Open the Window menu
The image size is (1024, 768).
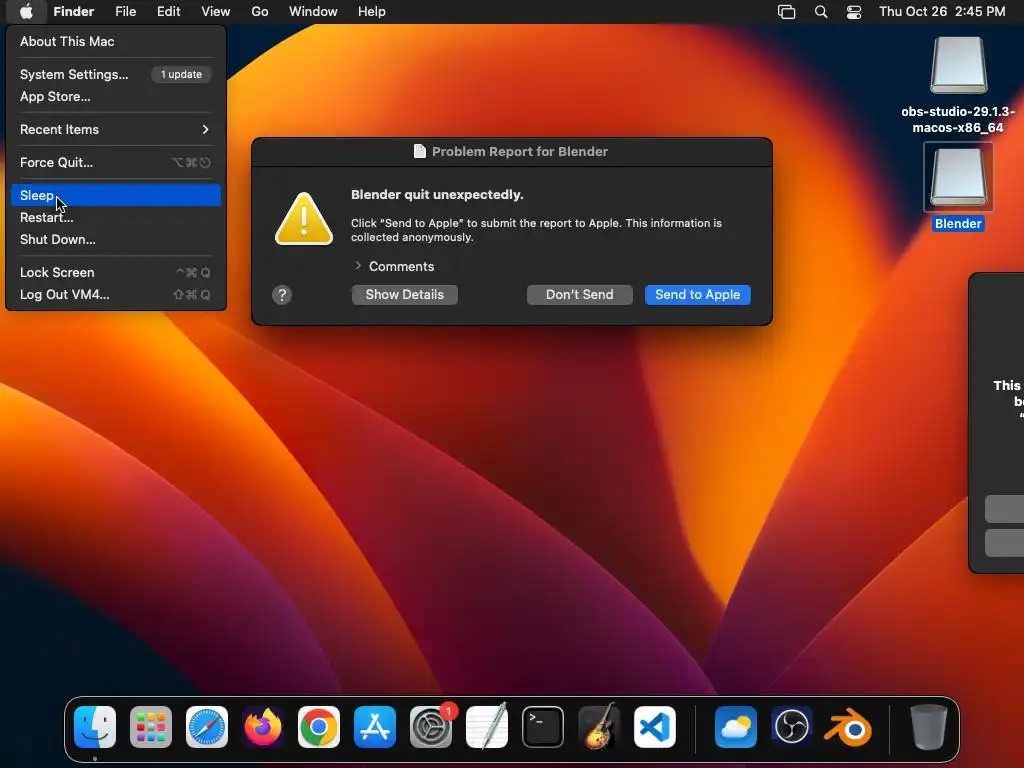313,12
